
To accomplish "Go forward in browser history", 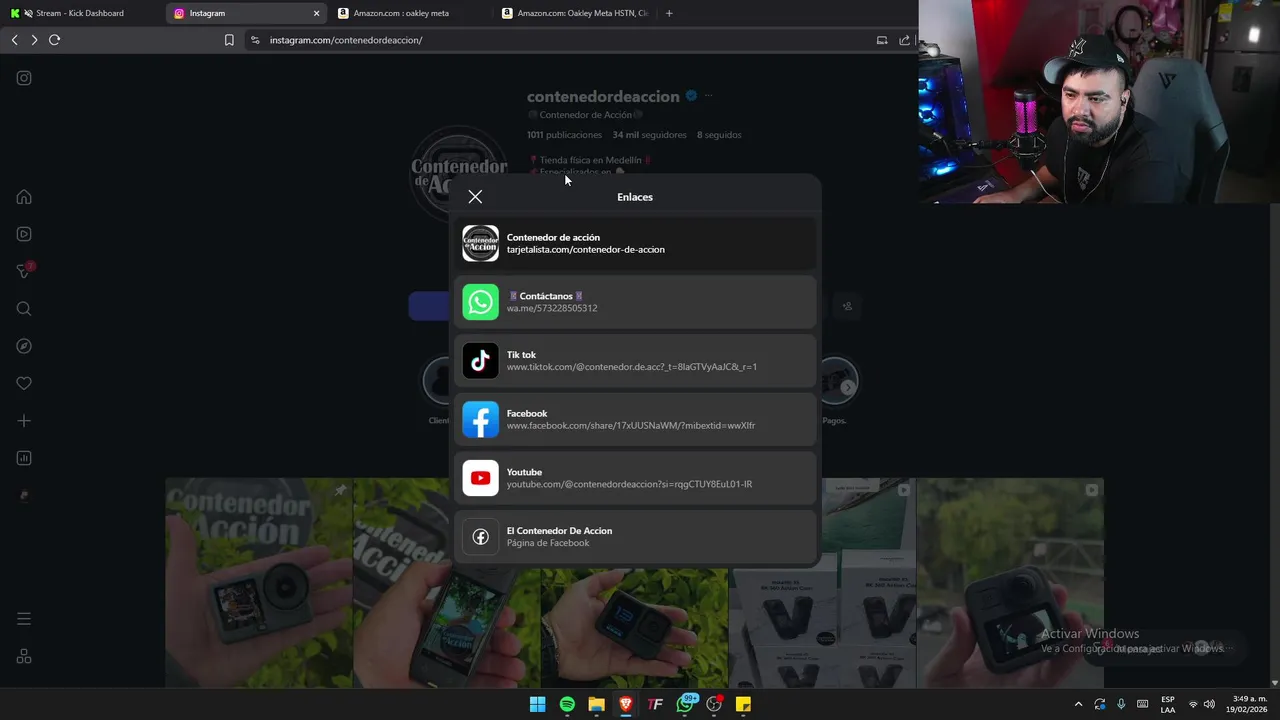I will pos(34,40).
